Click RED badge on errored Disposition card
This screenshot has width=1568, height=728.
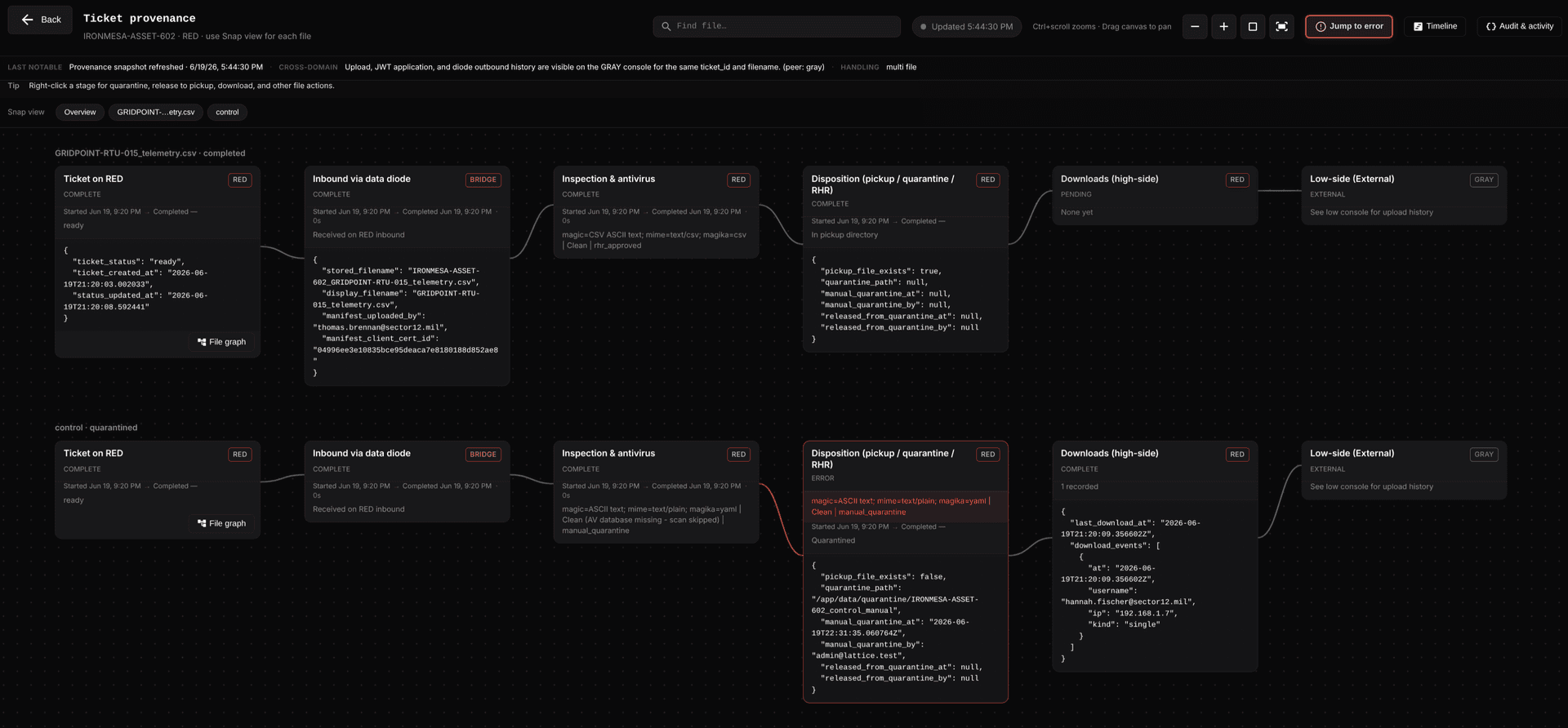point(987,455)
